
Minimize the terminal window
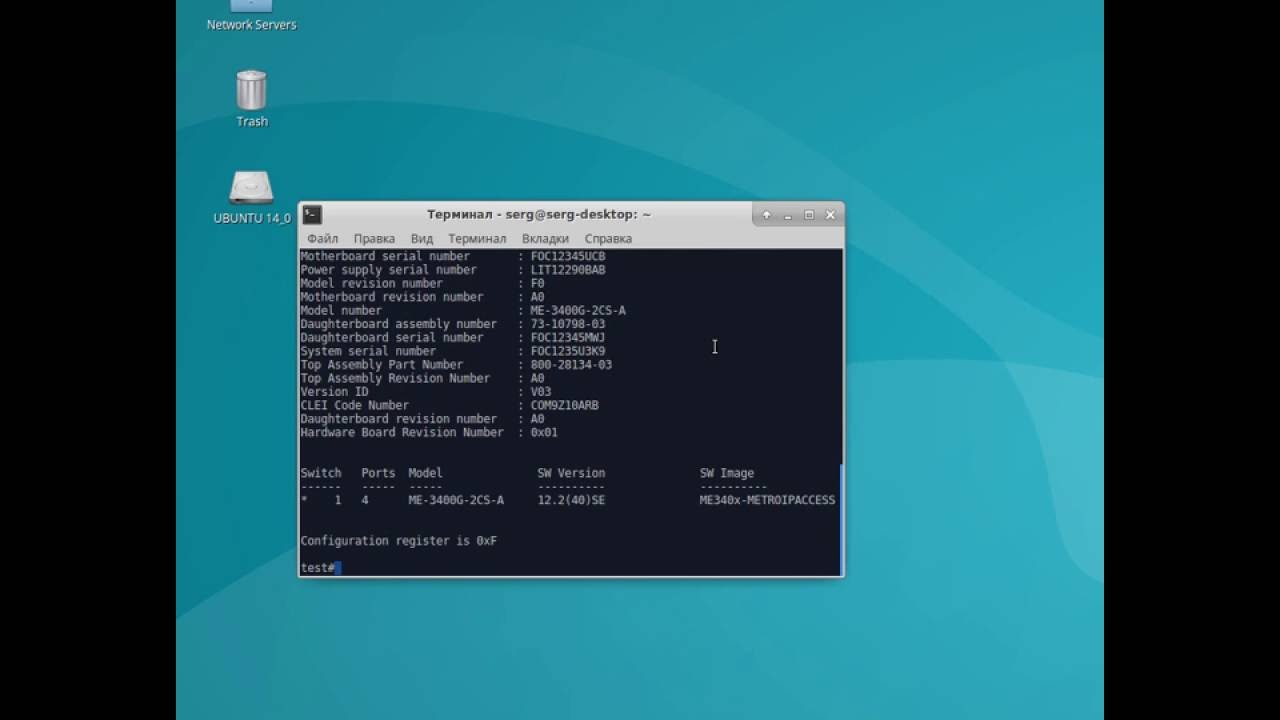(x=788, y=214)
